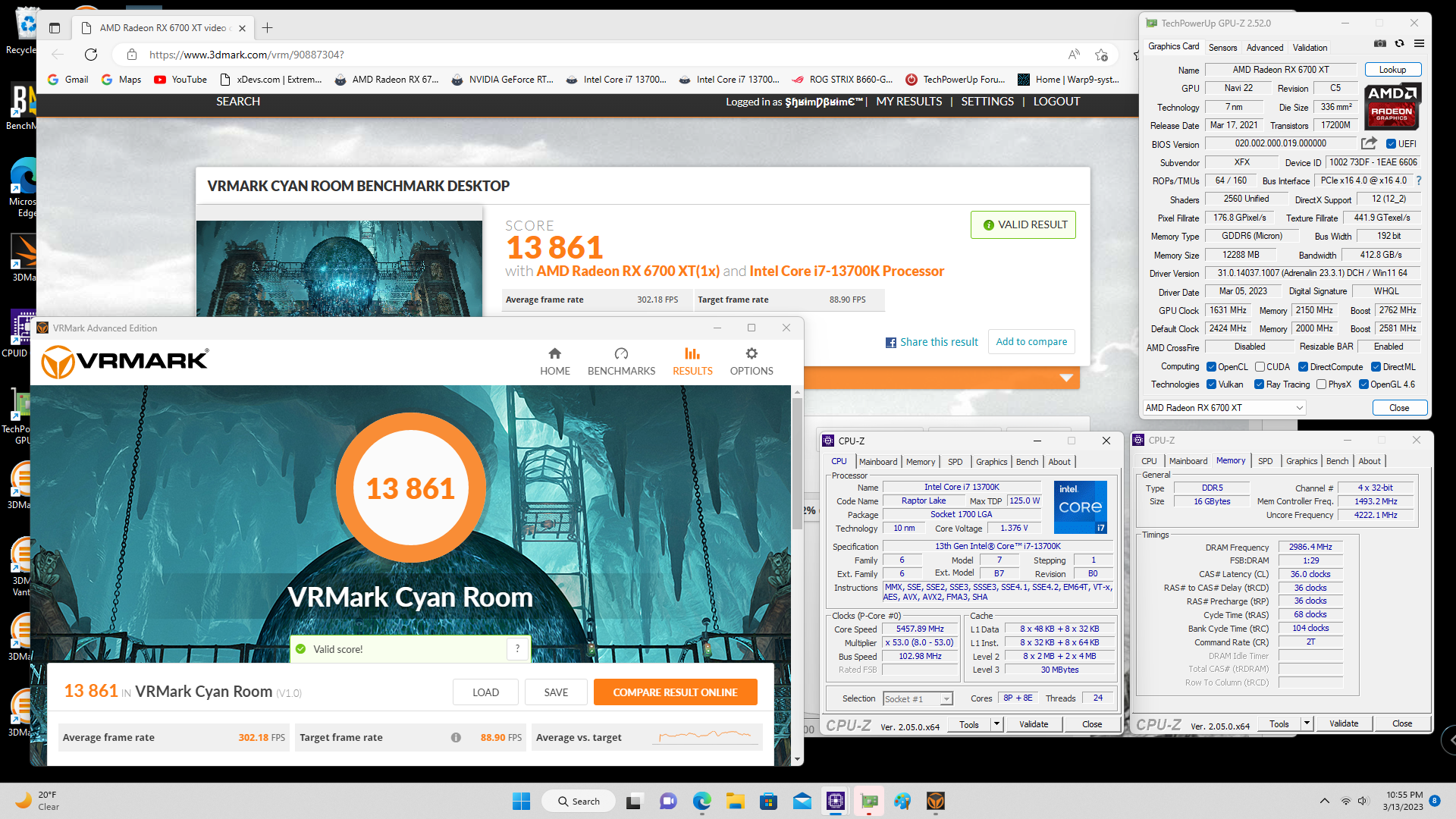Toggle CUDA checkbox in GPU-Z
The height and width of the screenshot is (819, 1456).
point(1260,367)
